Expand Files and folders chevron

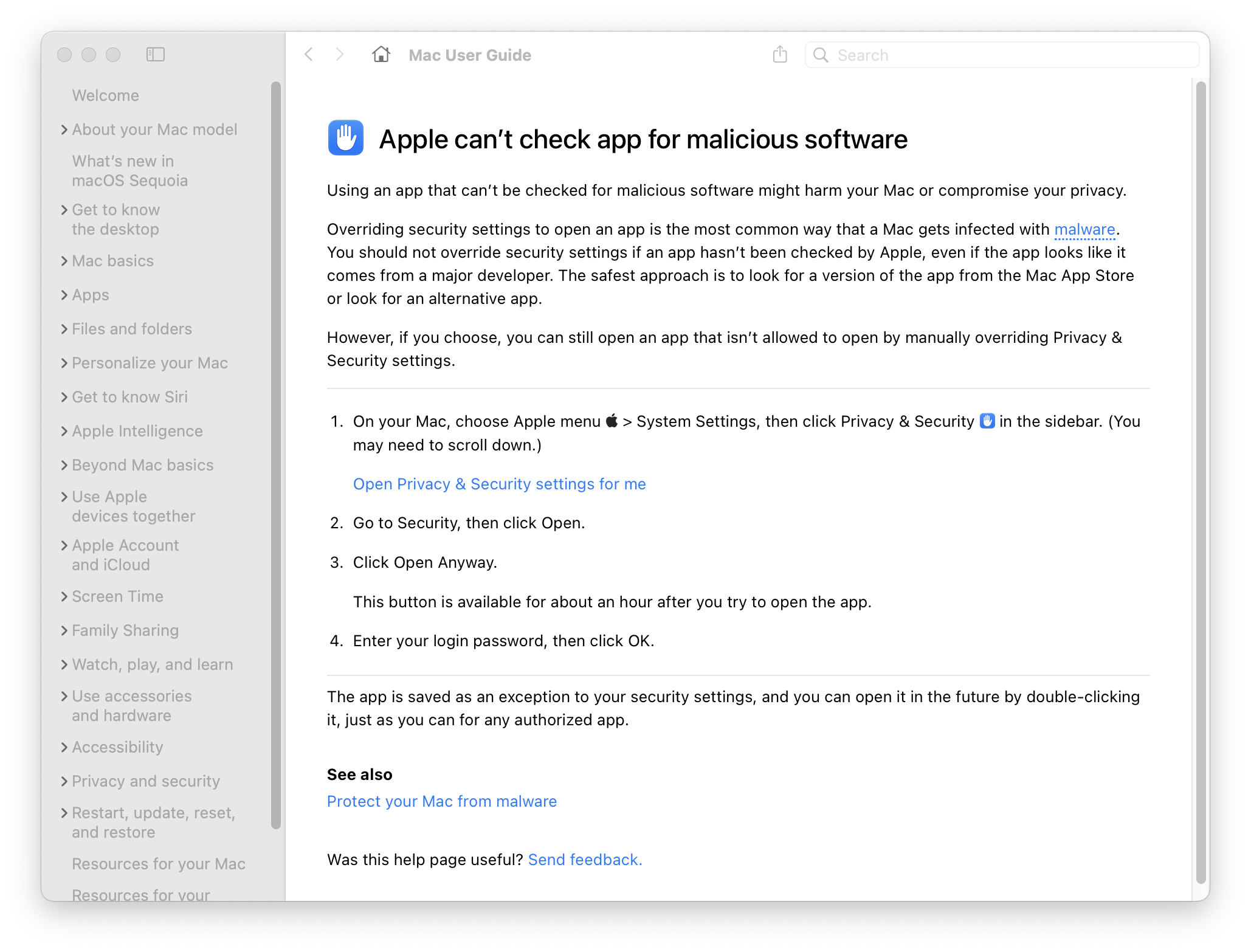(64, 329)
